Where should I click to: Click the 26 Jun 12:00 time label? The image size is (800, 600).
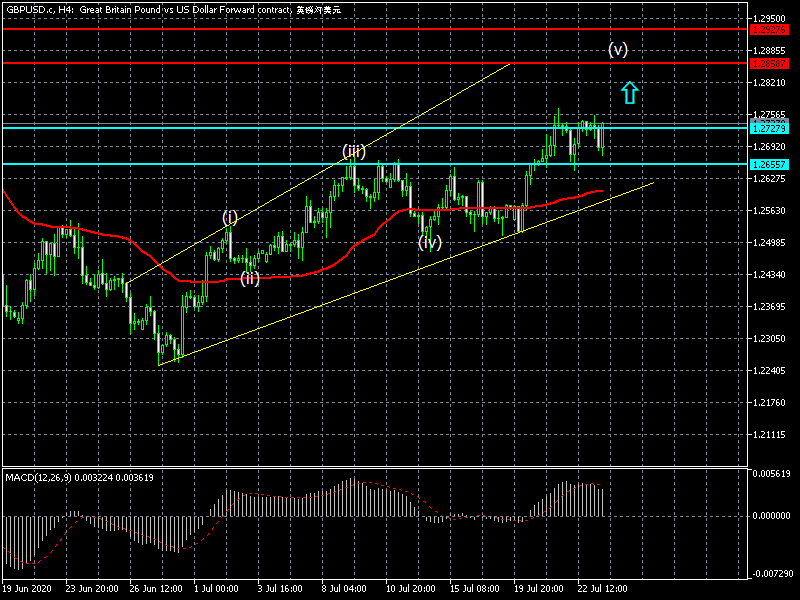pos(156,588)
